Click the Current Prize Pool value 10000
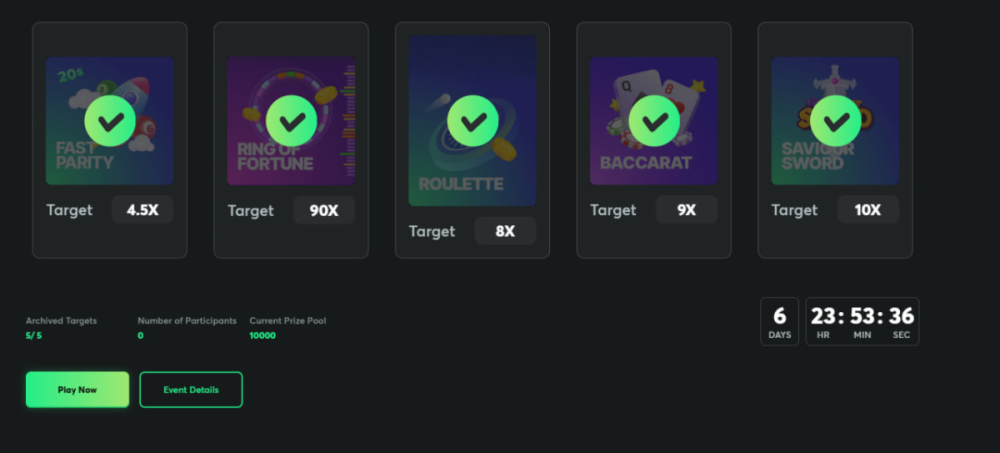This screenshot has width=1000, height=453. 263,336
